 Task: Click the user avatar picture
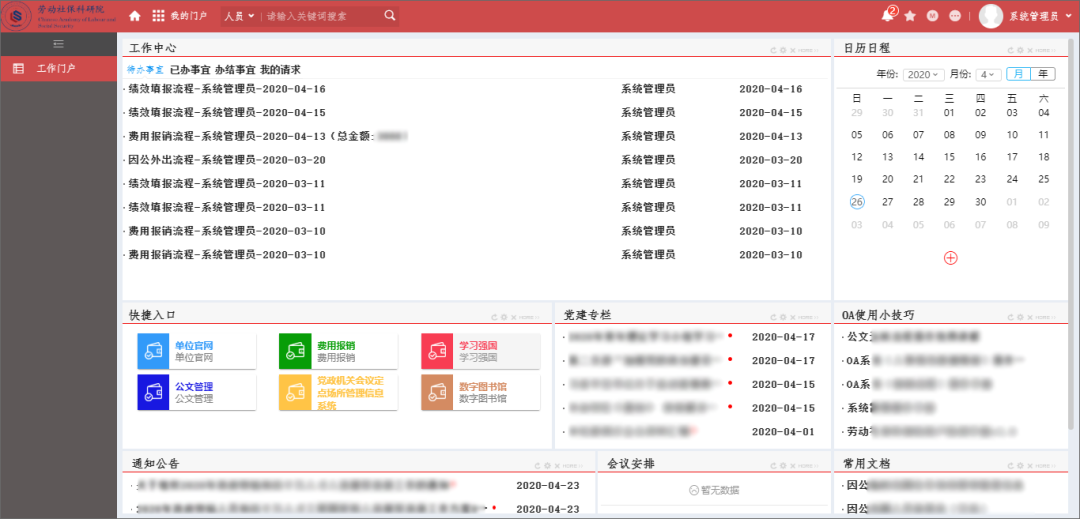coord(990,16)
